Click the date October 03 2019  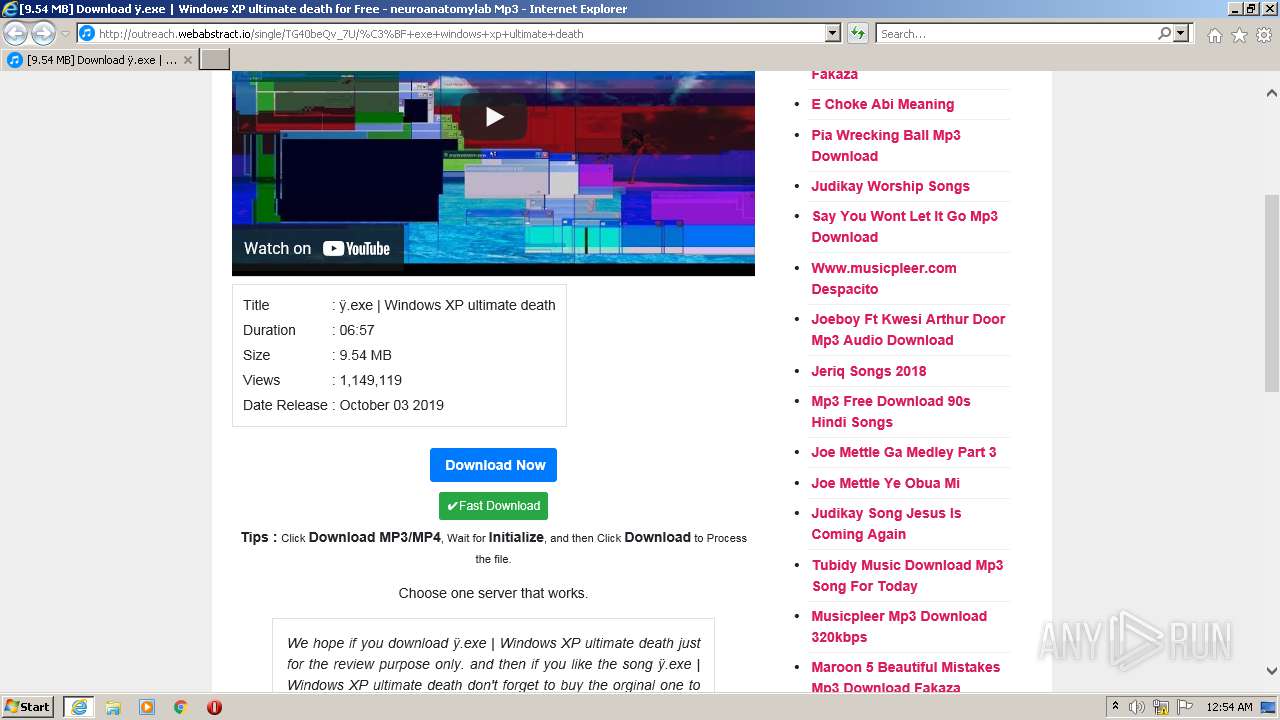[391, 405]
